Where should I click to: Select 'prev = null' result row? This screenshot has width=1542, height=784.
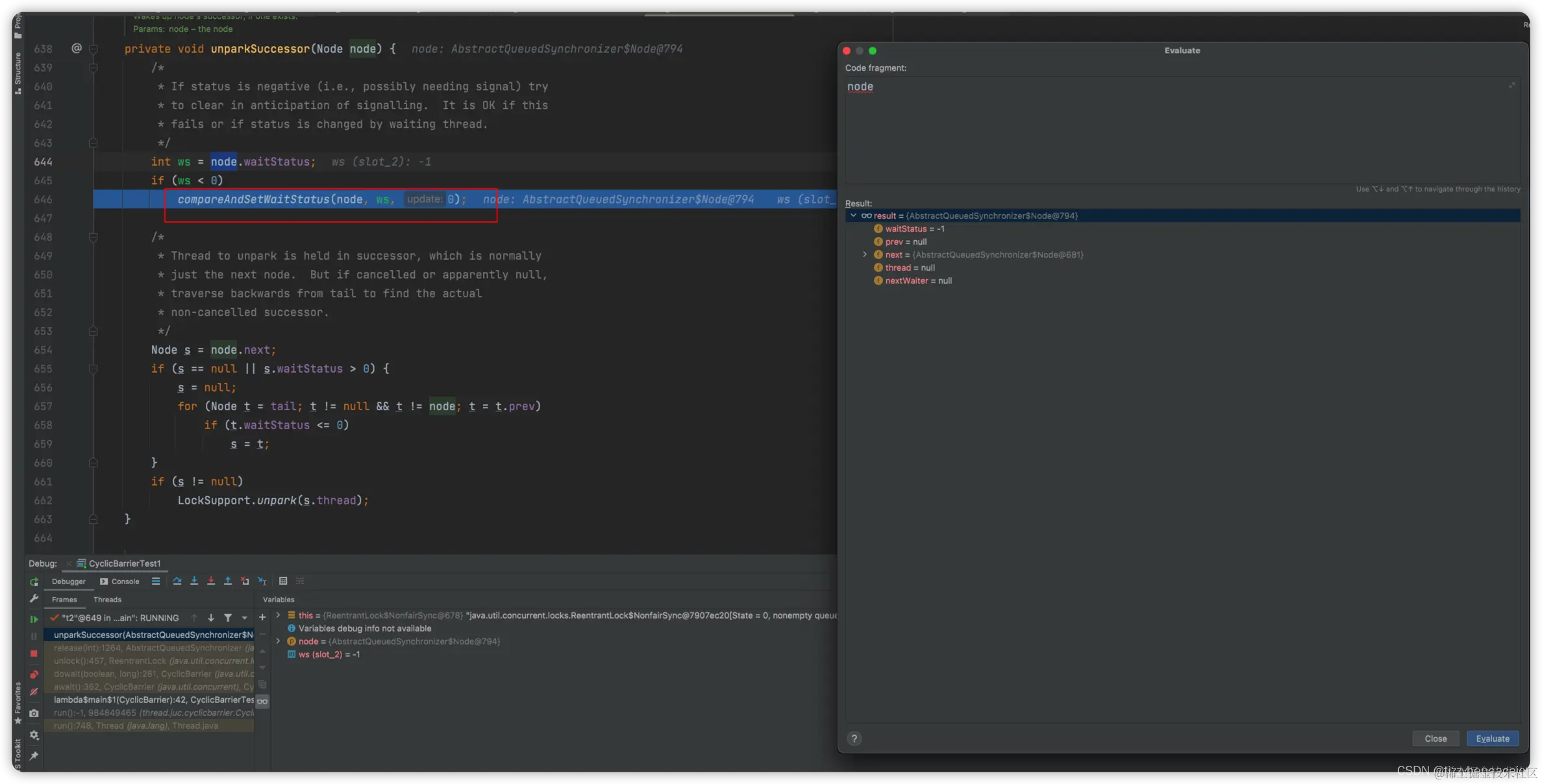[1182, 241]
